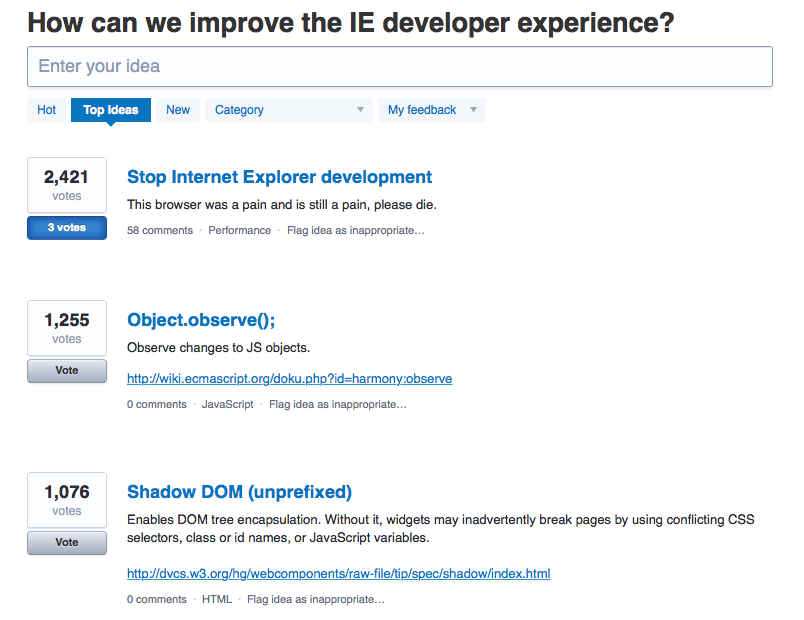
Task: Open 0 comments under Shadow DOM
Action: tap(157, 599)
